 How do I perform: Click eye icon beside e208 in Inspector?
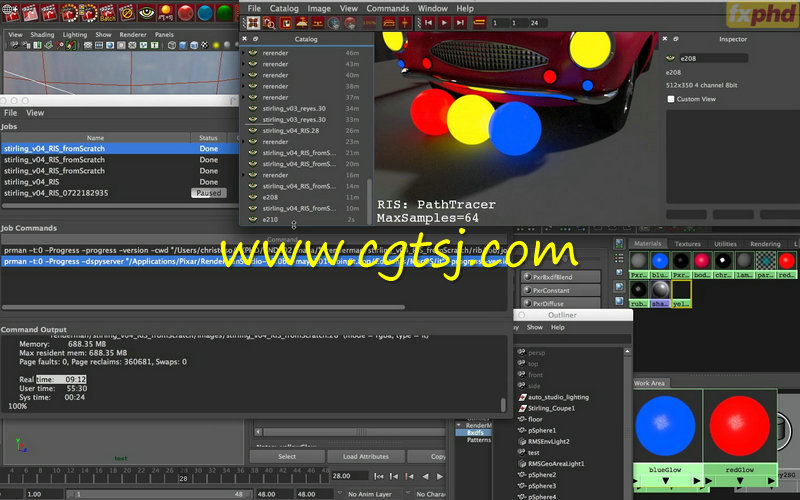click(x=670, y=58)
